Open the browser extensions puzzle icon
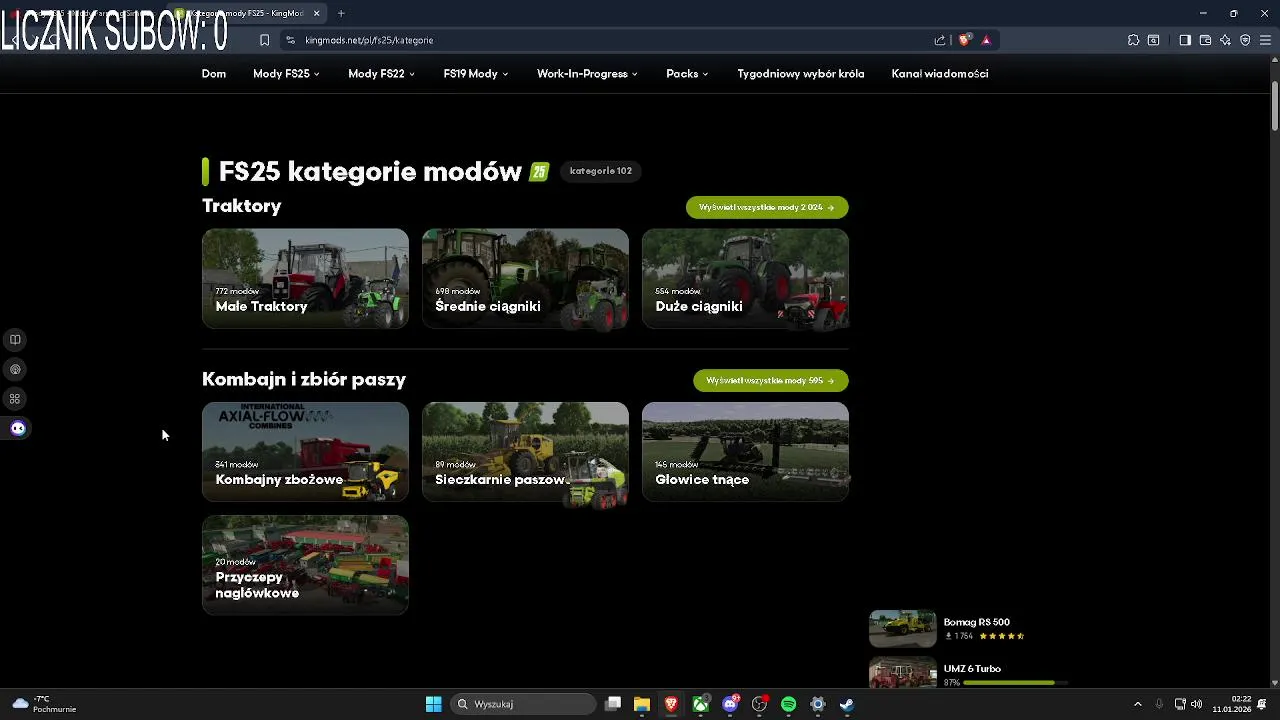This screenshot has height=720, width=1280. pos(1133,40)
